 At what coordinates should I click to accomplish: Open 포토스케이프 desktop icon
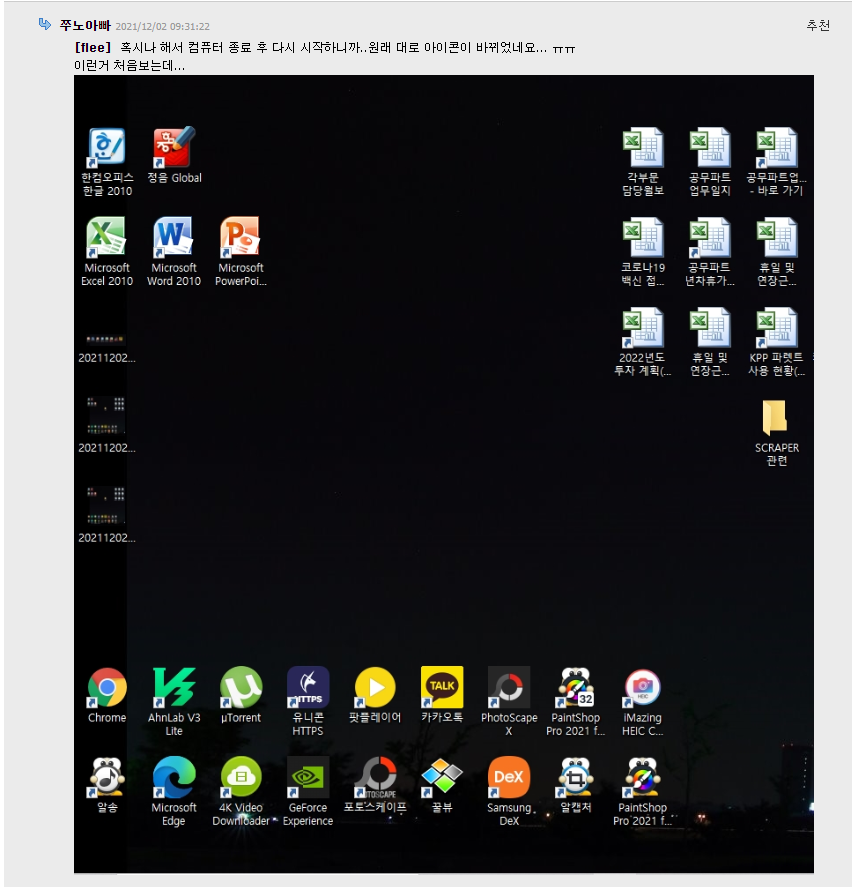pyautogui.click(x=375, y=785)
